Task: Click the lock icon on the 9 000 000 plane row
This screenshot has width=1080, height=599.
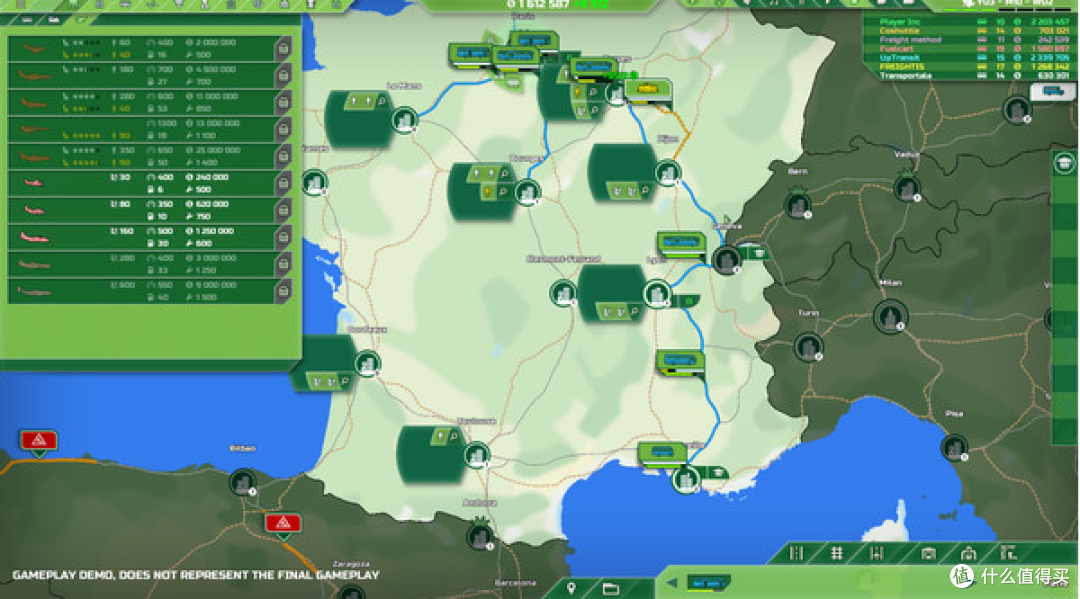Action: pyautogui.click(x=283, y=291)
